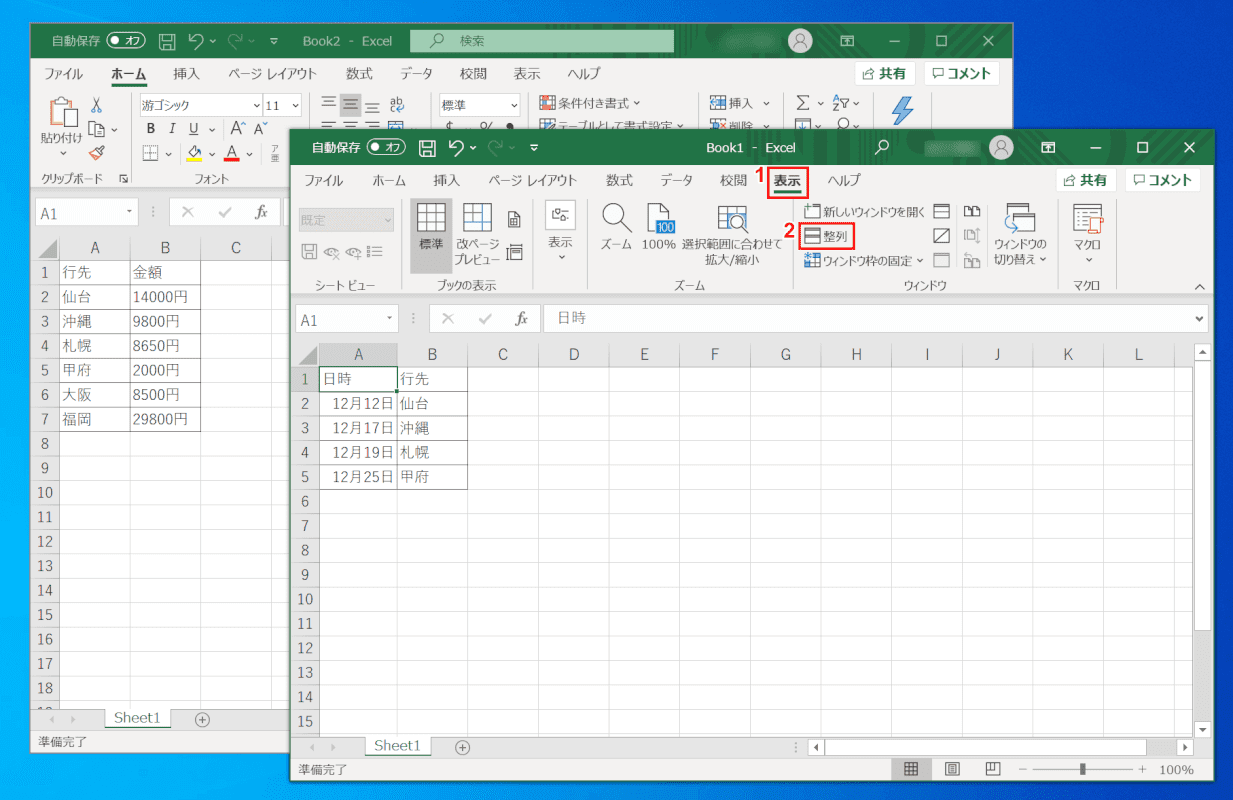Screen dimensions: 1233x800
Task: Open データ tab in Book2
Action: [417, 74]
